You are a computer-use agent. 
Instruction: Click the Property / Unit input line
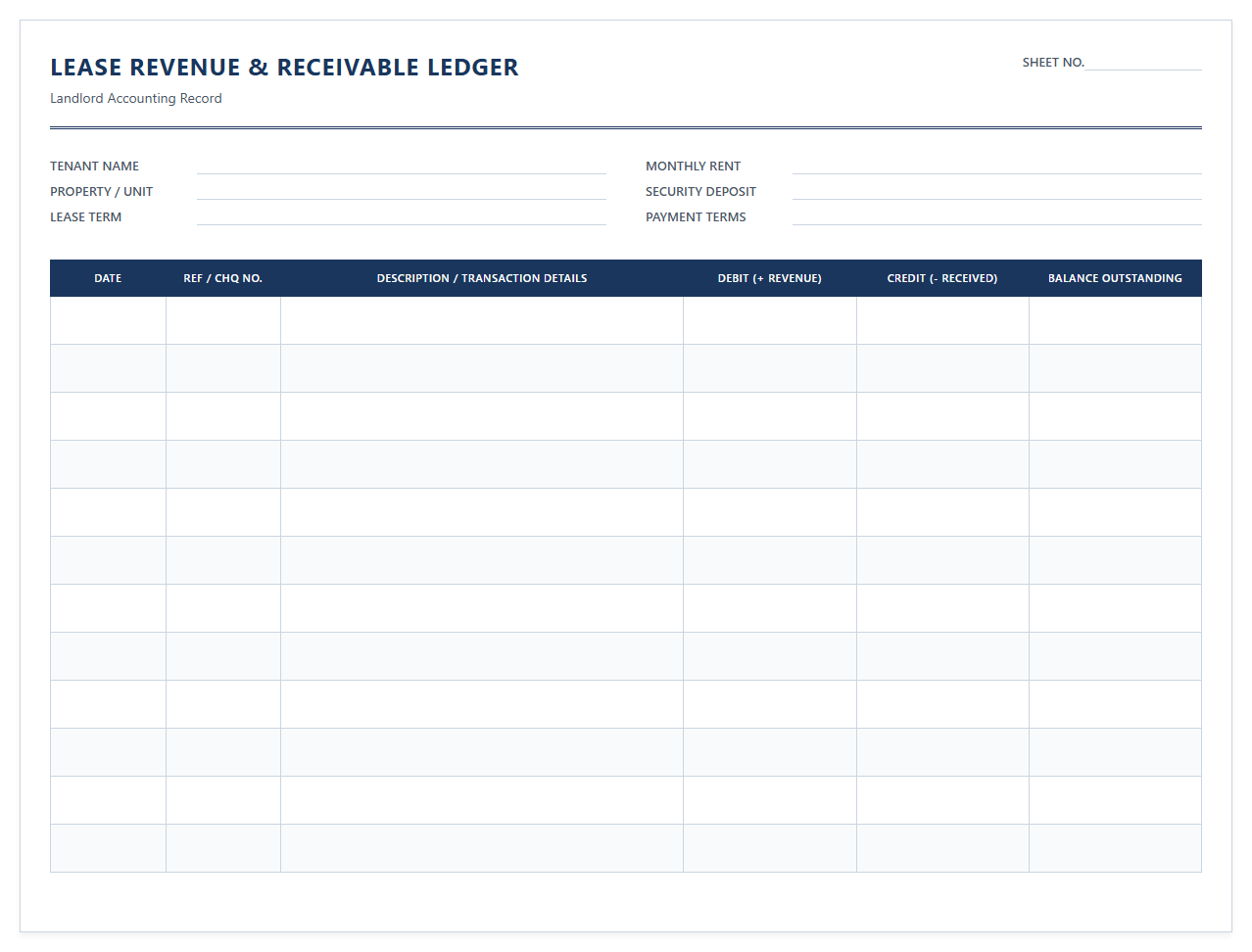(402, 191)
